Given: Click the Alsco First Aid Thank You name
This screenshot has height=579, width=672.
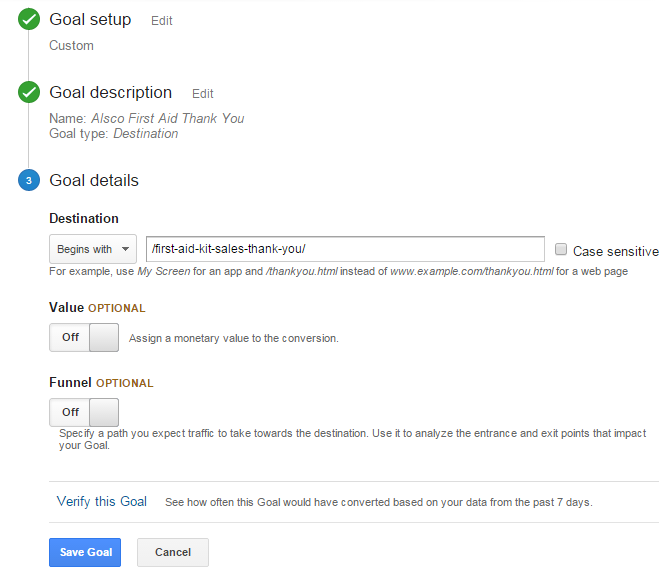Looking at the screenshot, I should pyautogui.click(x=167, y=118).
